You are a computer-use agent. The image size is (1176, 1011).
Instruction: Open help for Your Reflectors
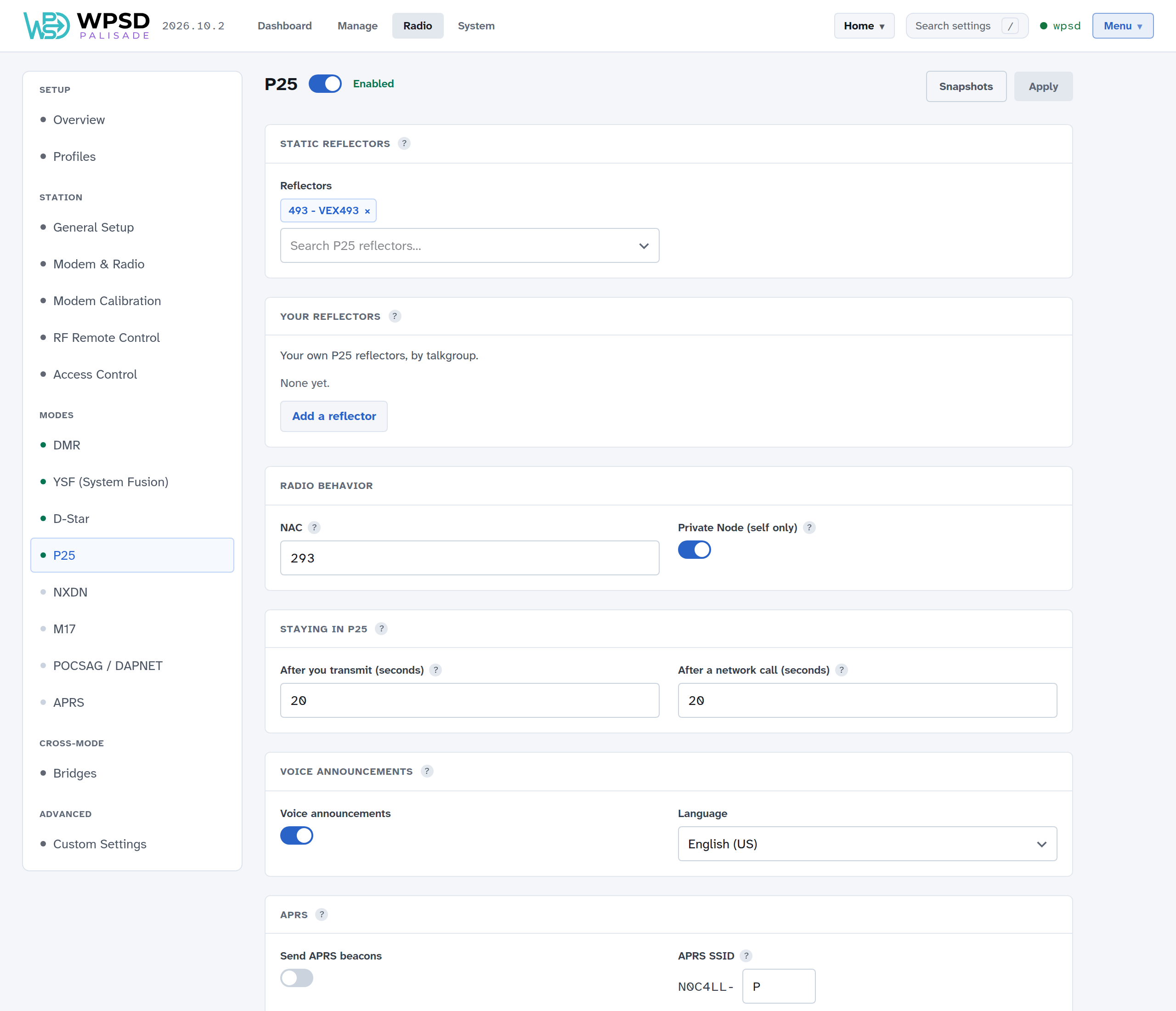(395, 316)
